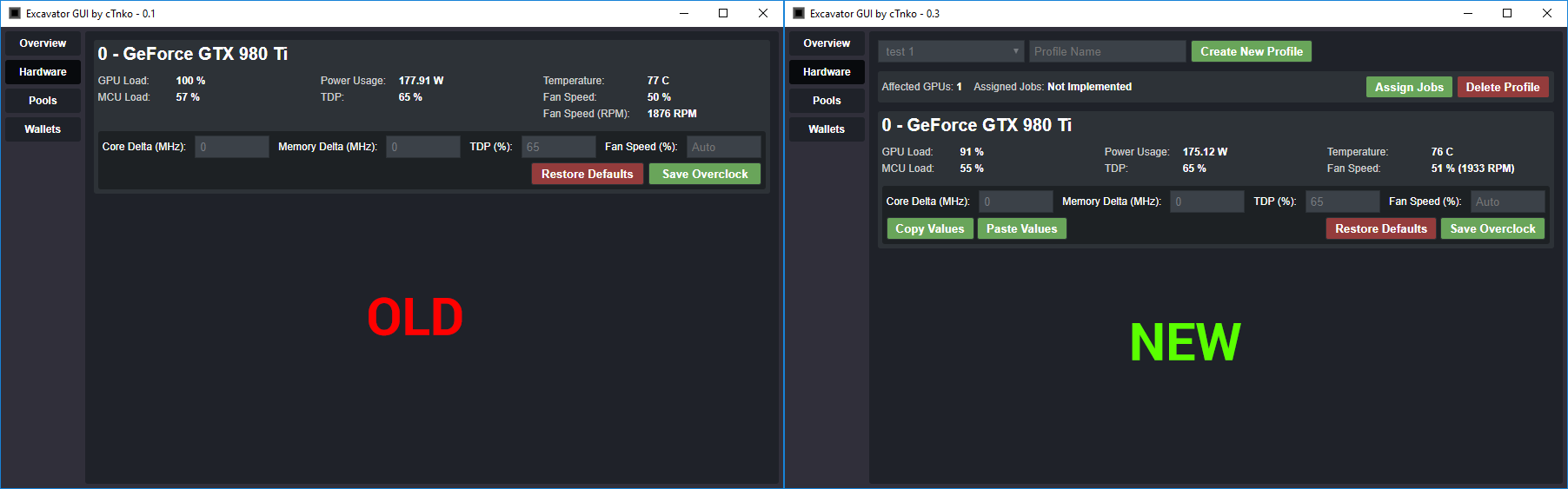Click app icon in v0.3 title bar

coord(799,13)
